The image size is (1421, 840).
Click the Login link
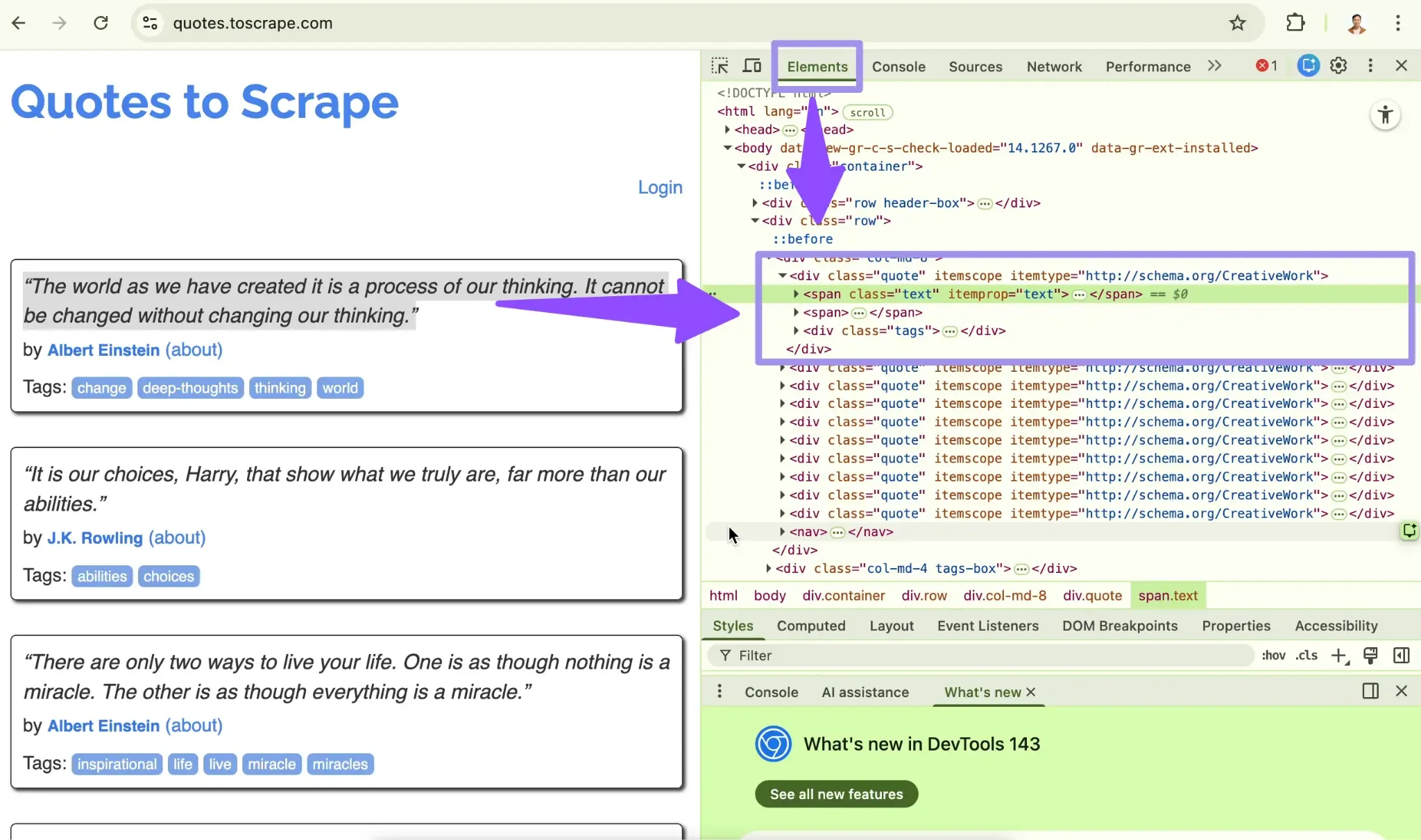(659, 187)
